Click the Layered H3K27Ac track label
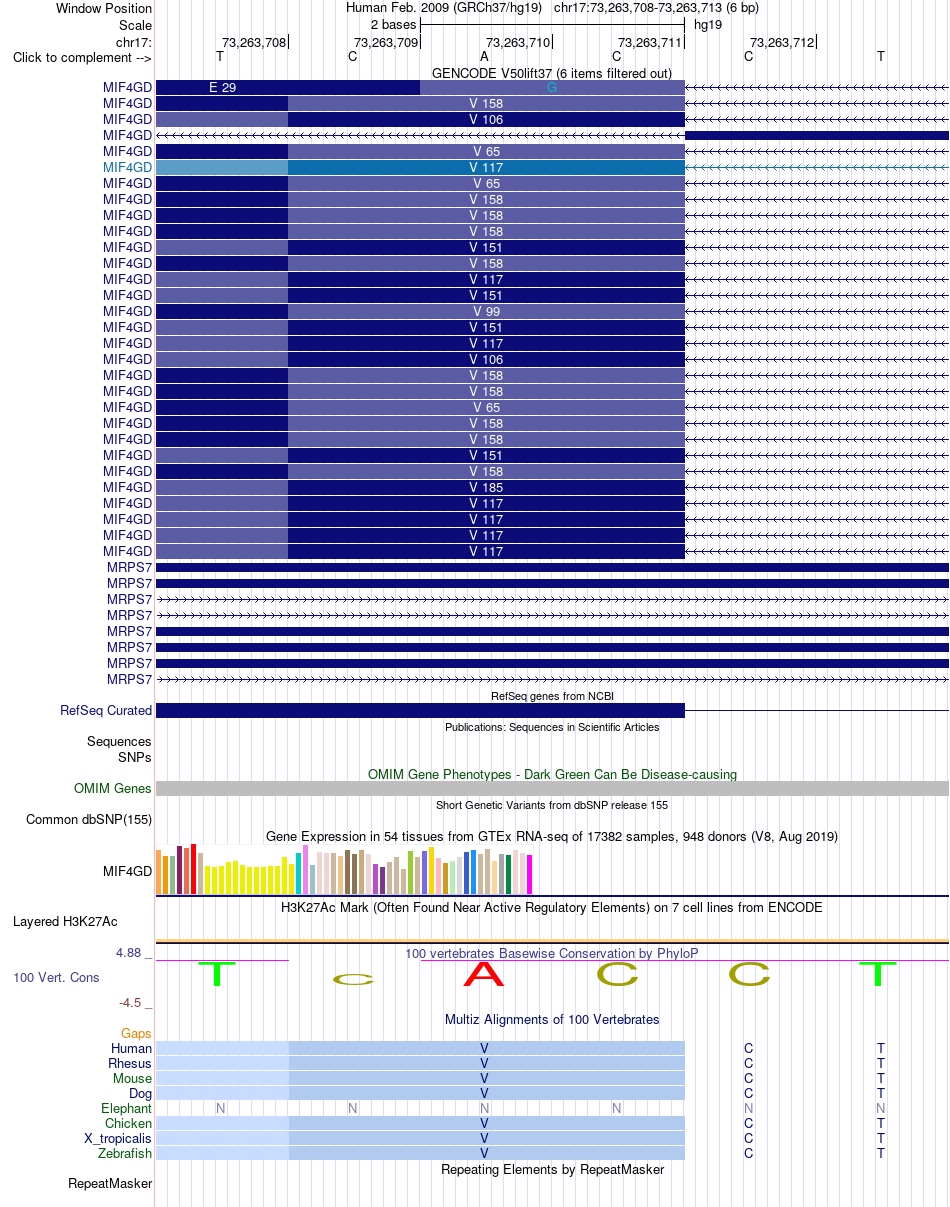 click(x=65, y=920)
